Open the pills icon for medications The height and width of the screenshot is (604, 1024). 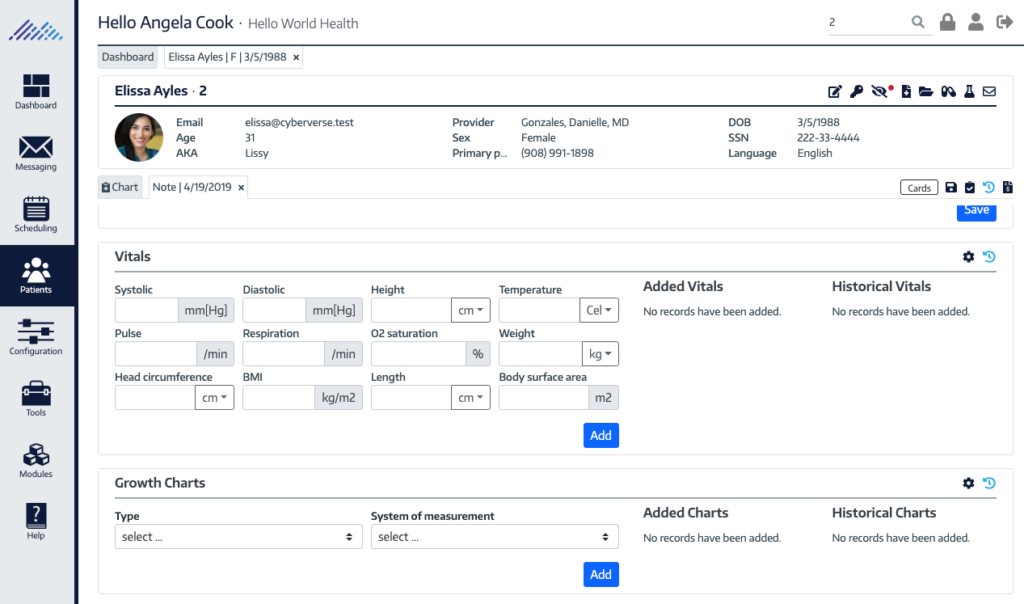(x=946, y=91)
